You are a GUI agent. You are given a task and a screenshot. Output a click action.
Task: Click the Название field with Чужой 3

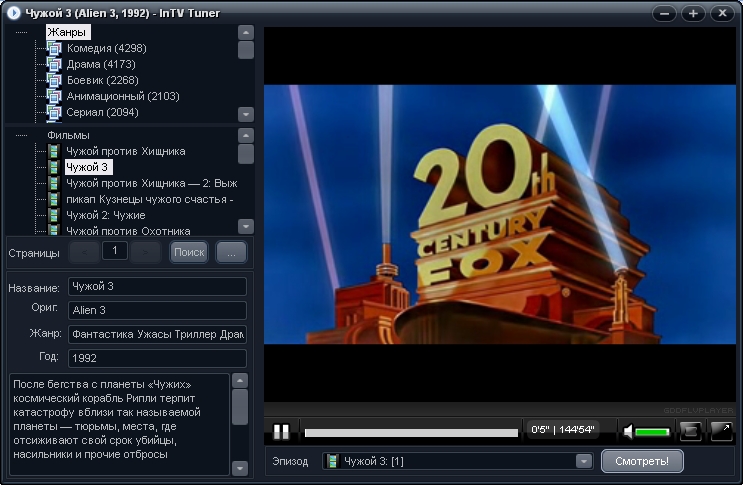click(x=157, y=287)
